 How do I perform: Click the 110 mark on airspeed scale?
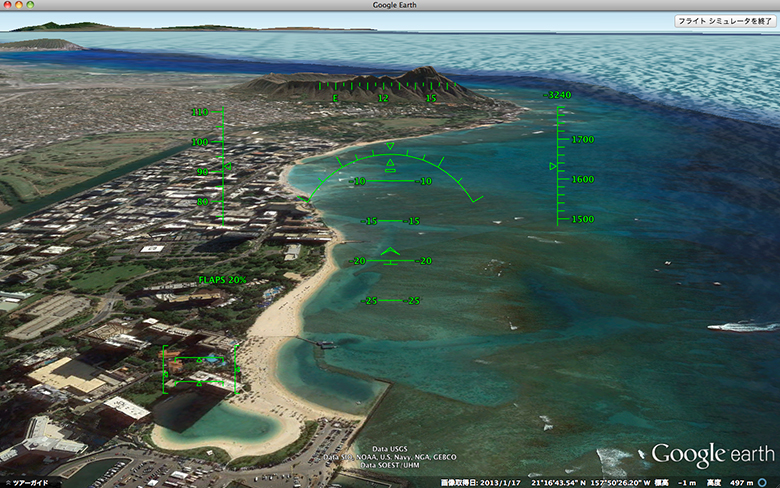pos(201,112)
